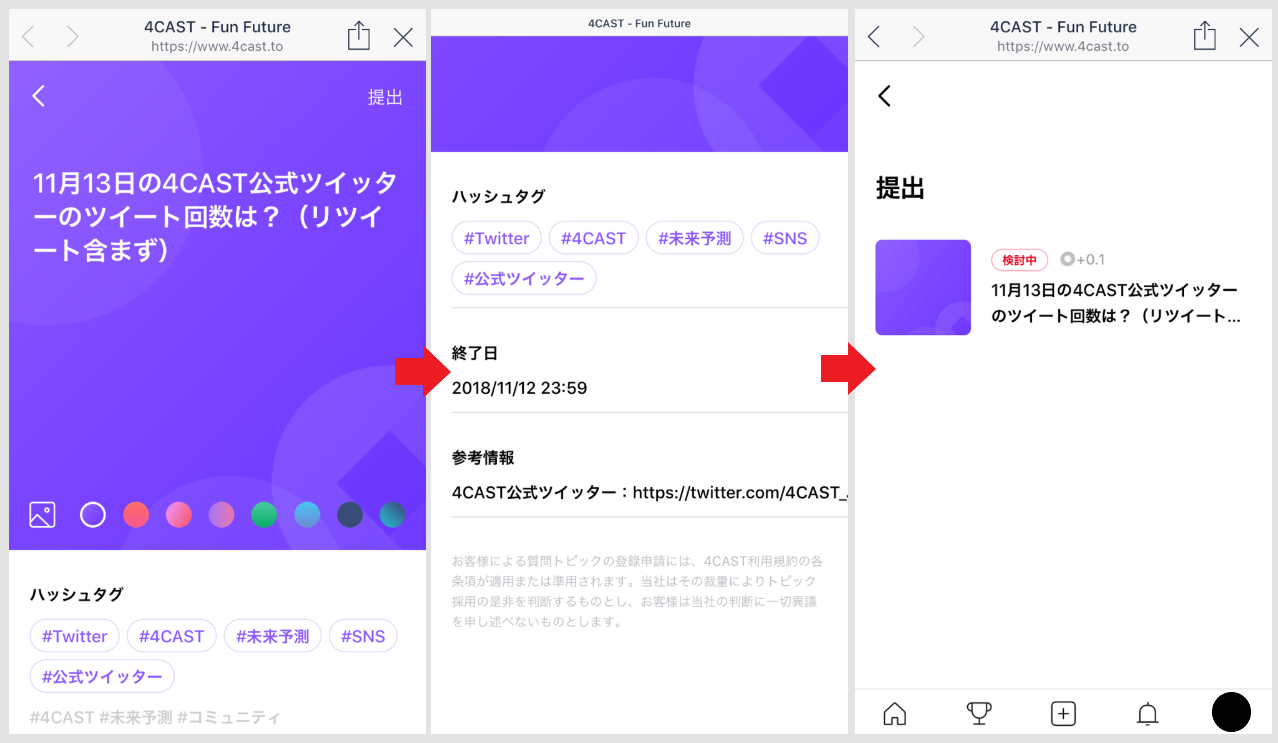Tap the terms disclaimer text in middle screen
Screen dimensions: 1278x743
tap(637, 591)
